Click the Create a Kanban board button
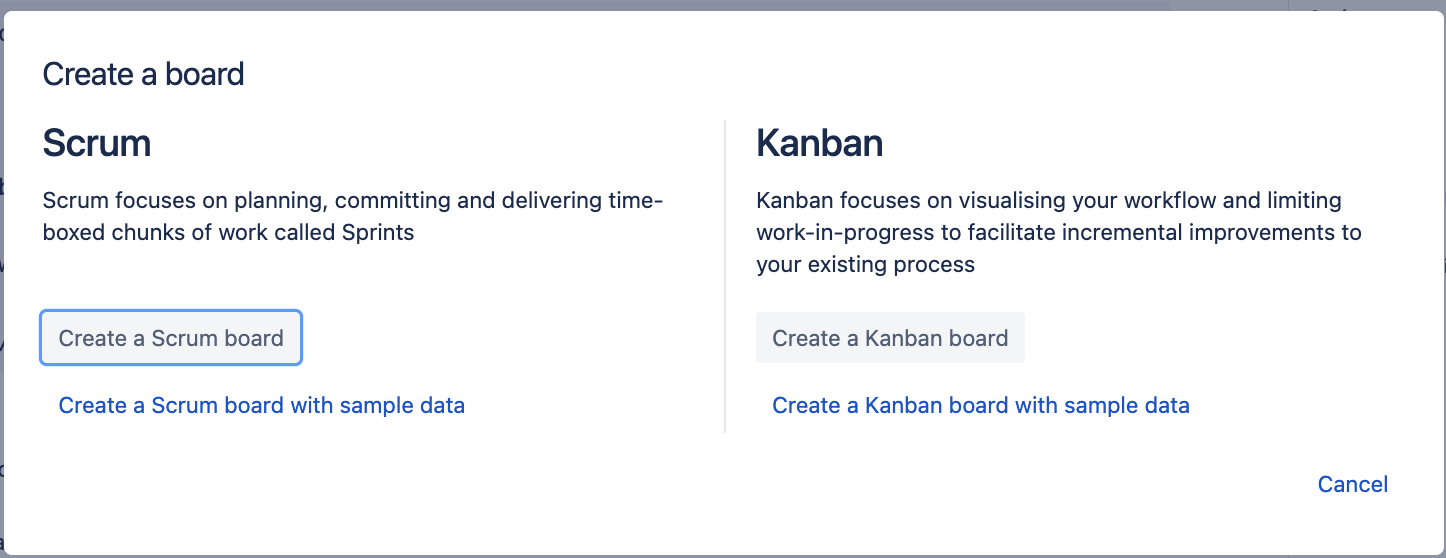 [x=890, y=338]
